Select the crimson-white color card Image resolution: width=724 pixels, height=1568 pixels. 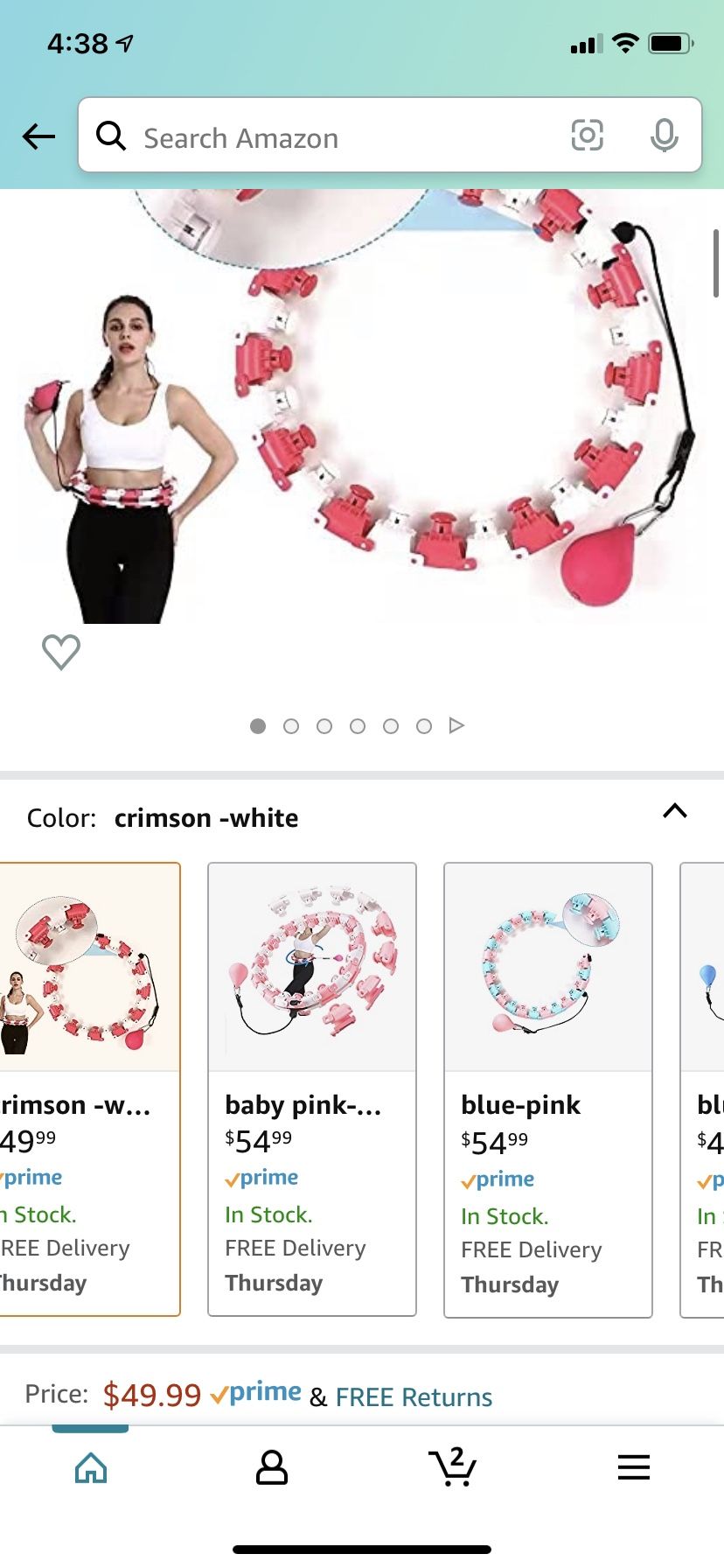90,1089
